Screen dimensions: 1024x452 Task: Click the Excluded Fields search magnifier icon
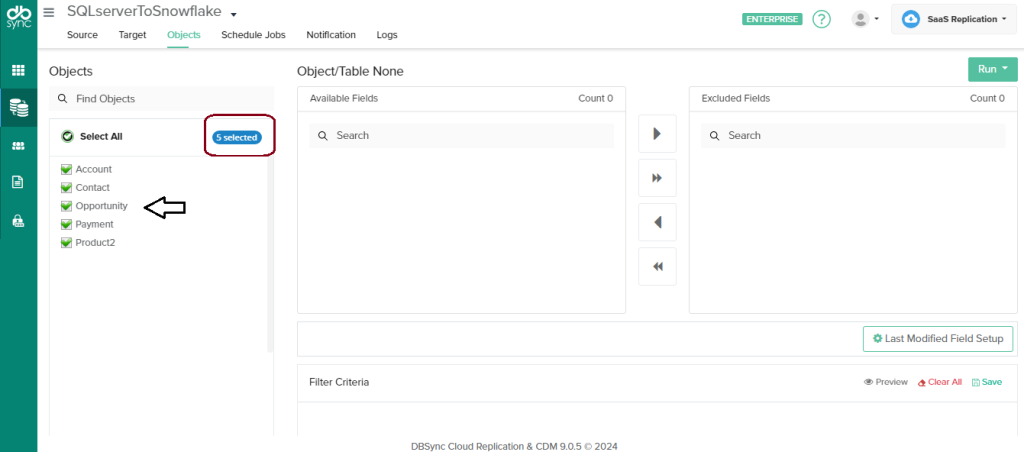[714, 136]
